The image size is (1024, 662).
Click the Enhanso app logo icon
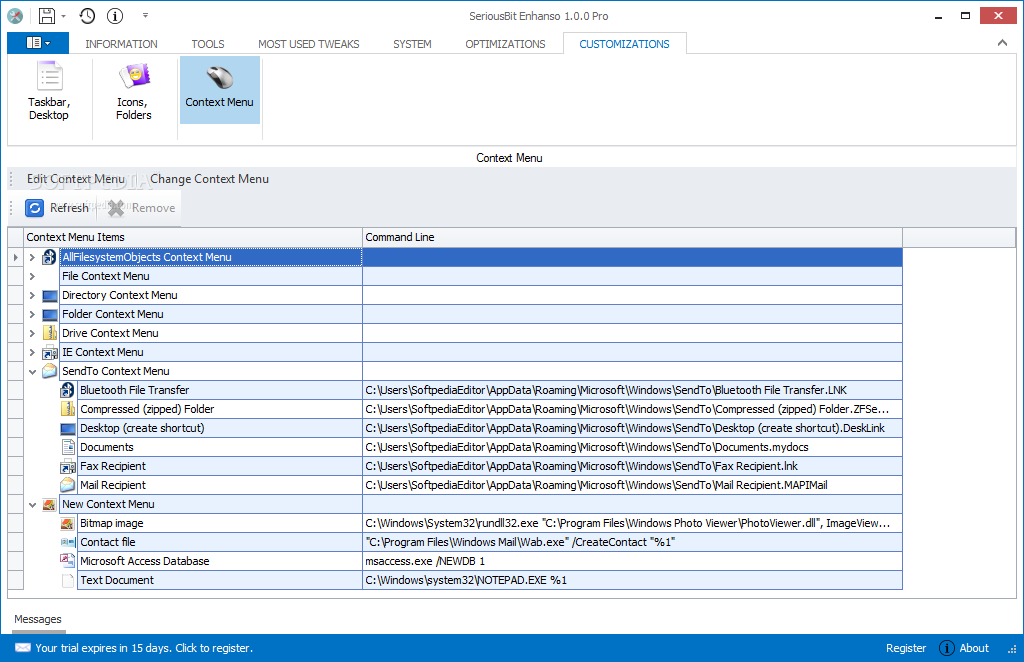(15, 16)
